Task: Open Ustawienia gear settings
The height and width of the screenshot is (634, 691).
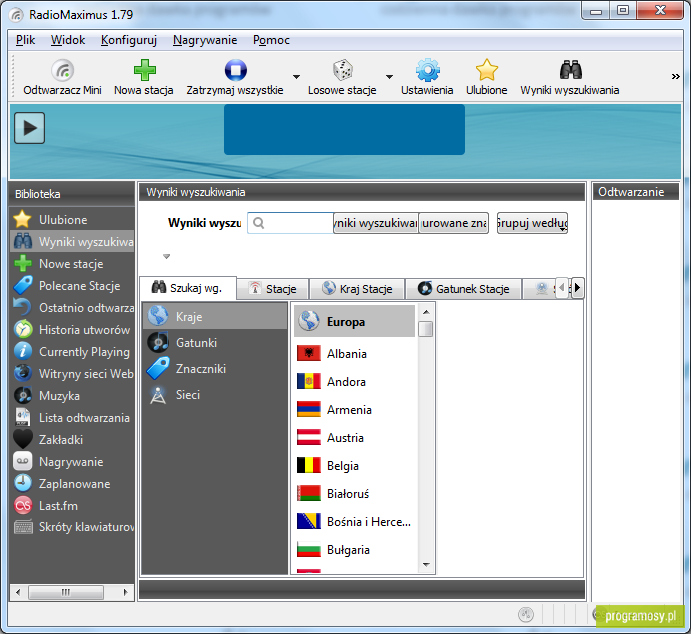Action: click(427, 78)
